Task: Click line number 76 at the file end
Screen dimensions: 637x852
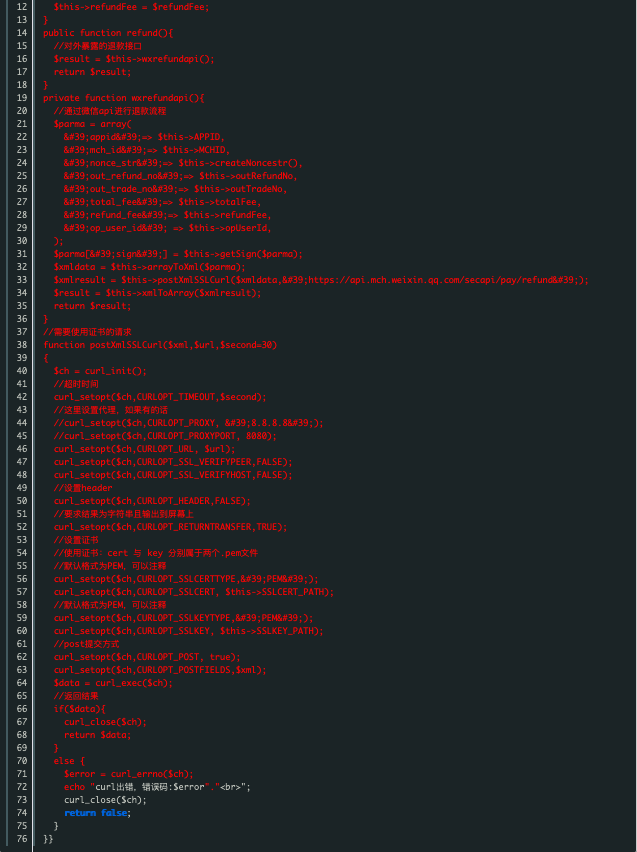Action: click(22, 839)
